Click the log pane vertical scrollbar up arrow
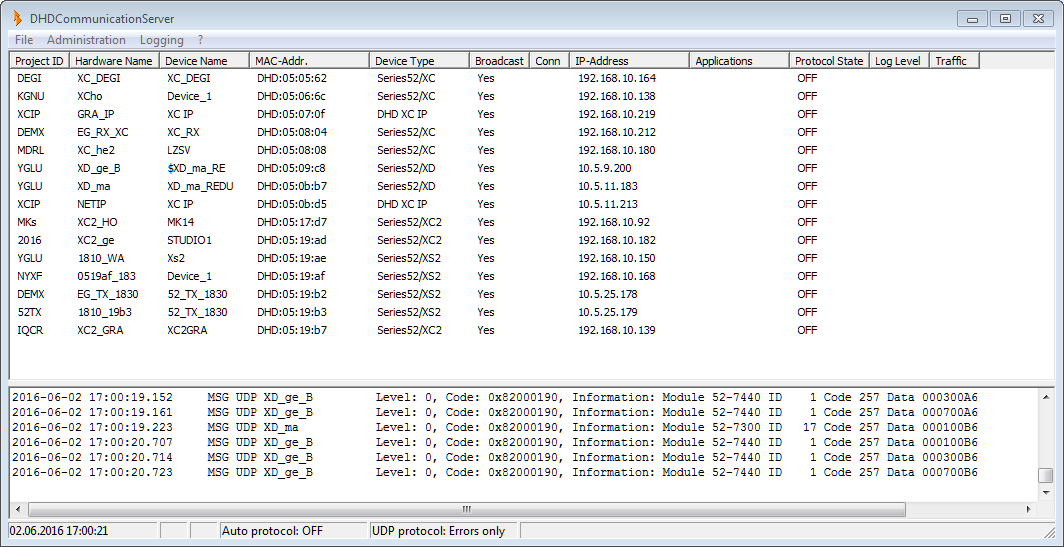 pos(1046,398)
